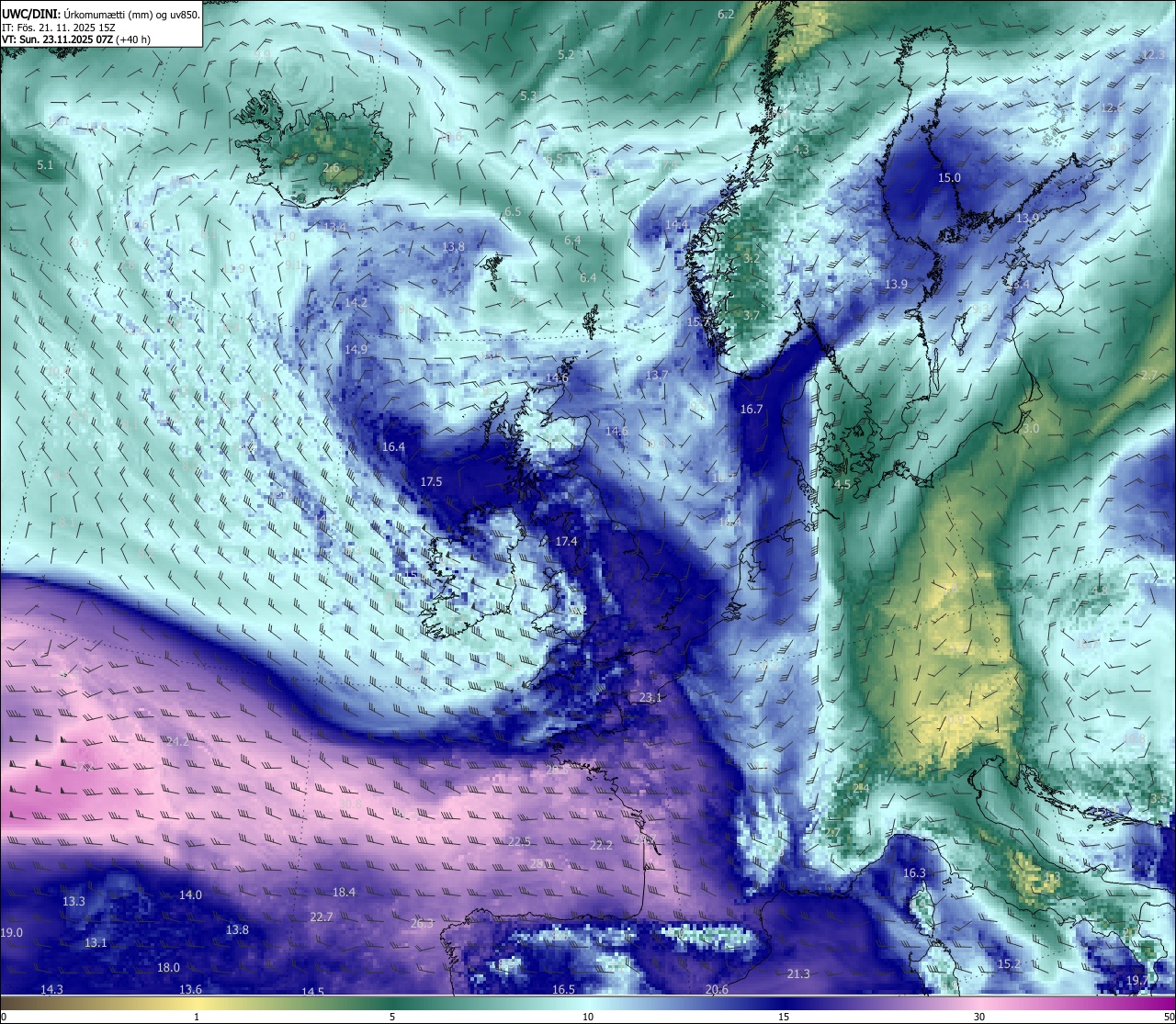Select the 16.3 value near Corsica
The height and width of the screenshot is (1024, 1176).
tap(914, 873)
